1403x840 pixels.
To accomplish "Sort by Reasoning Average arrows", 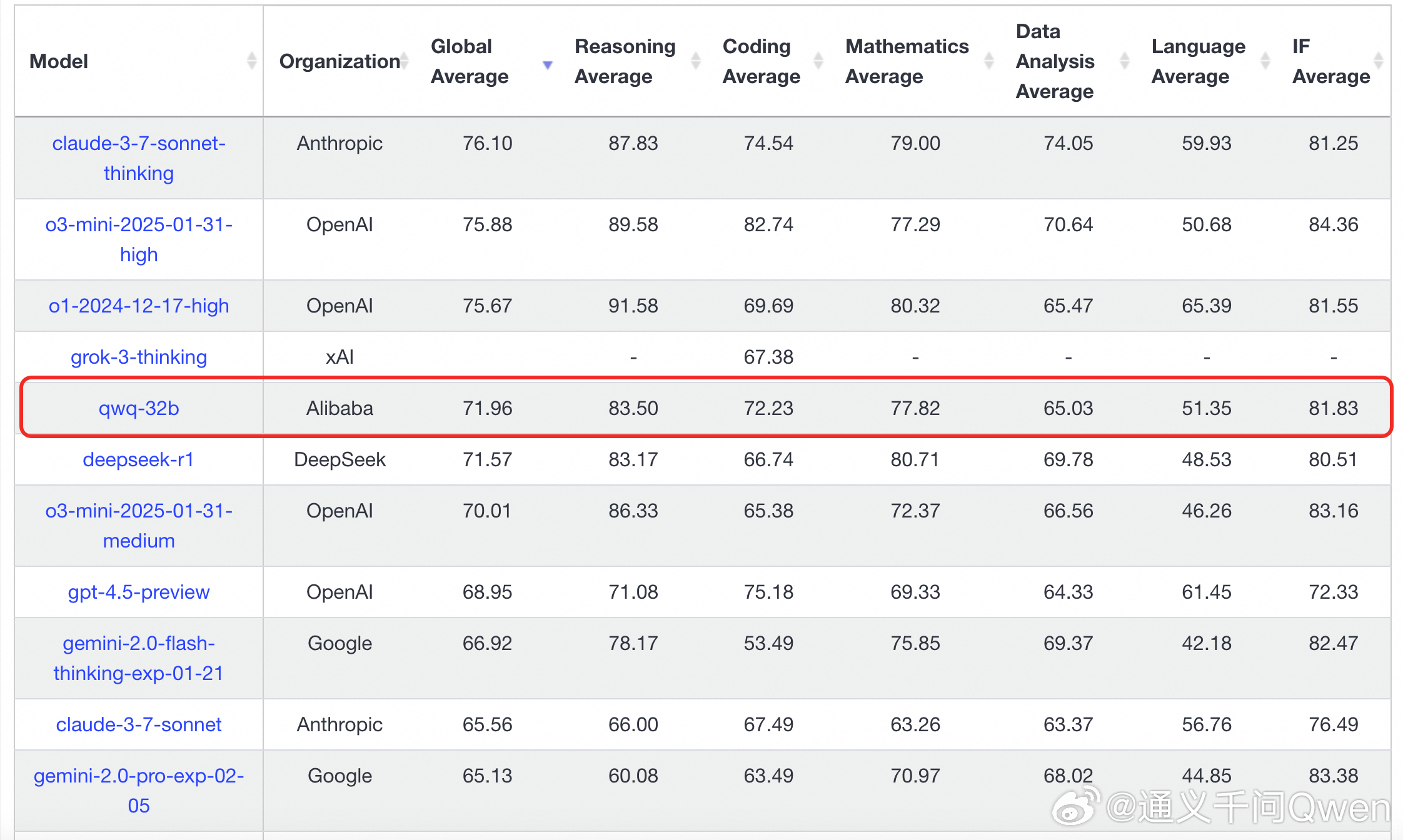I will coord(695,61).
